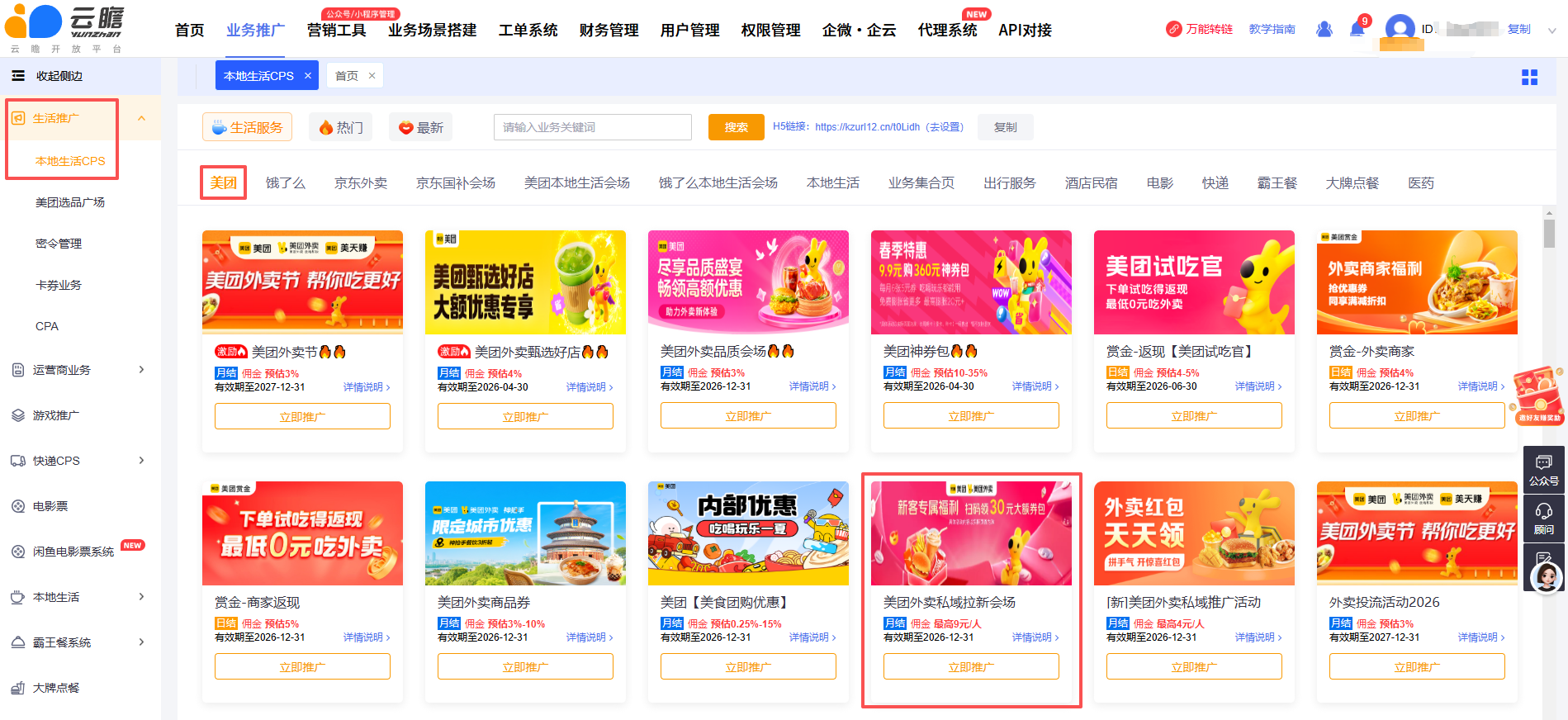Click 立即推广 under 美团外卖私域拉新会场
1568x720 pixels.
[971, 666]
